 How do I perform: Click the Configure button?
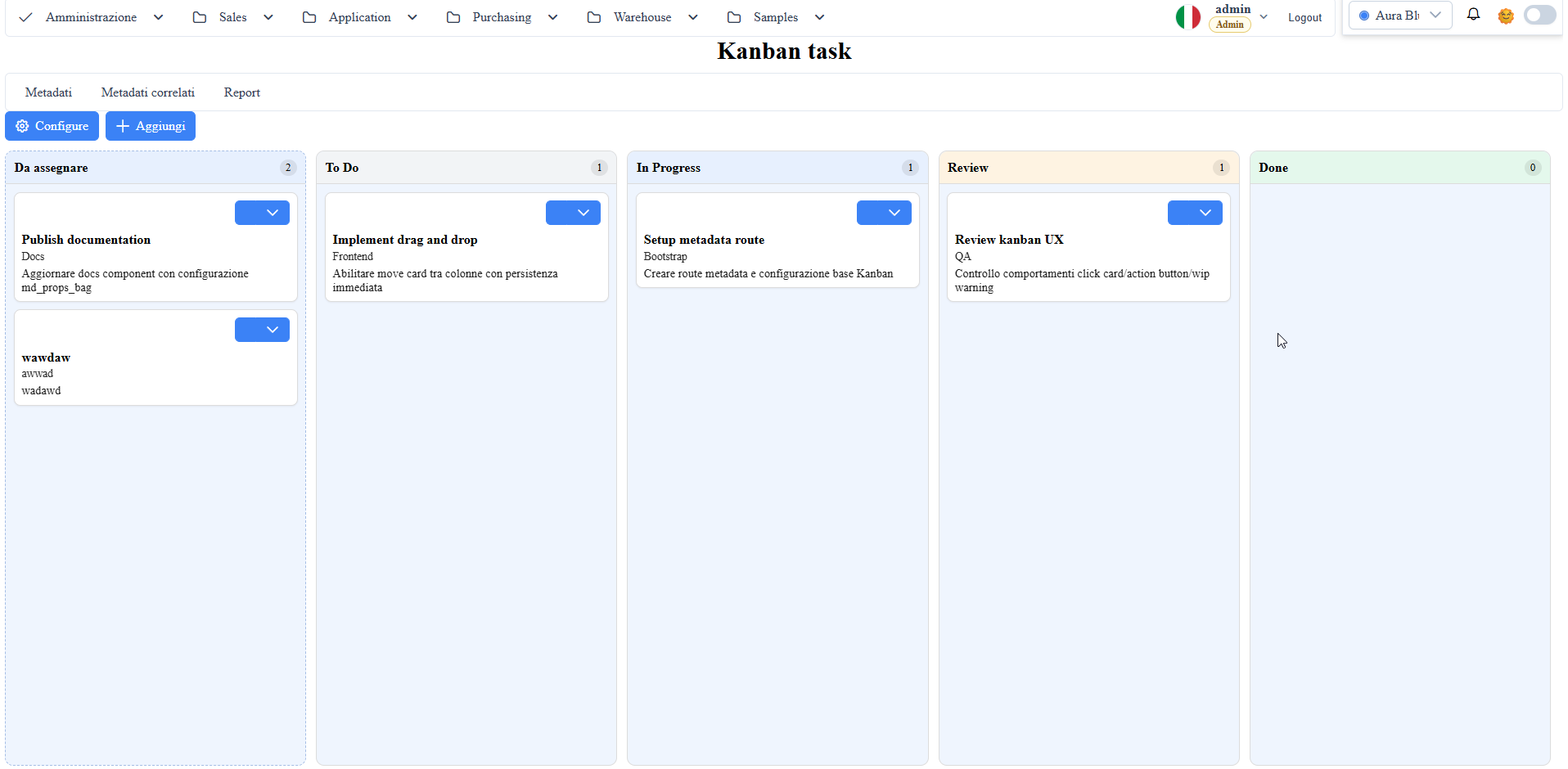tap(52, 126)
